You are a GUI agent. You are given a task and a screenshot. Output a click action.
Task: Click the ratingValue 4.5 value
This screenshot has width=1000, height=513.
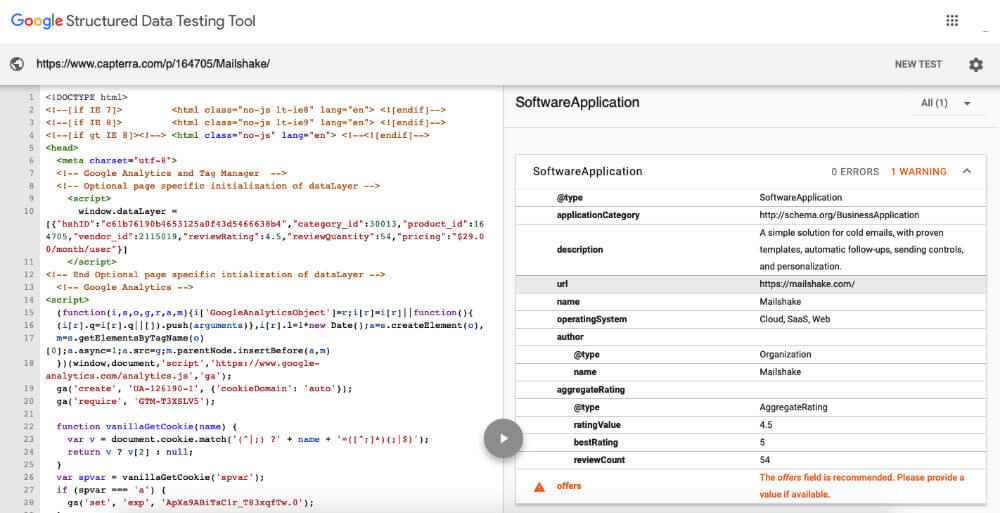(x=765, y=424)
